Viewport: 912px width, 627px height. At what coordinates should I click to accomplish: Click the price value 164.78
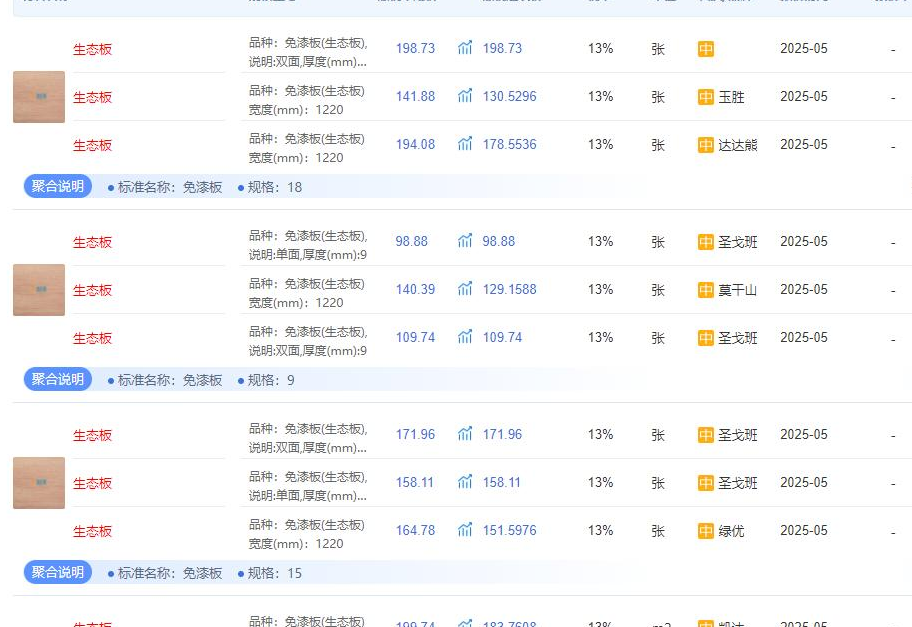pyautogui.click(x=415, y=531)
